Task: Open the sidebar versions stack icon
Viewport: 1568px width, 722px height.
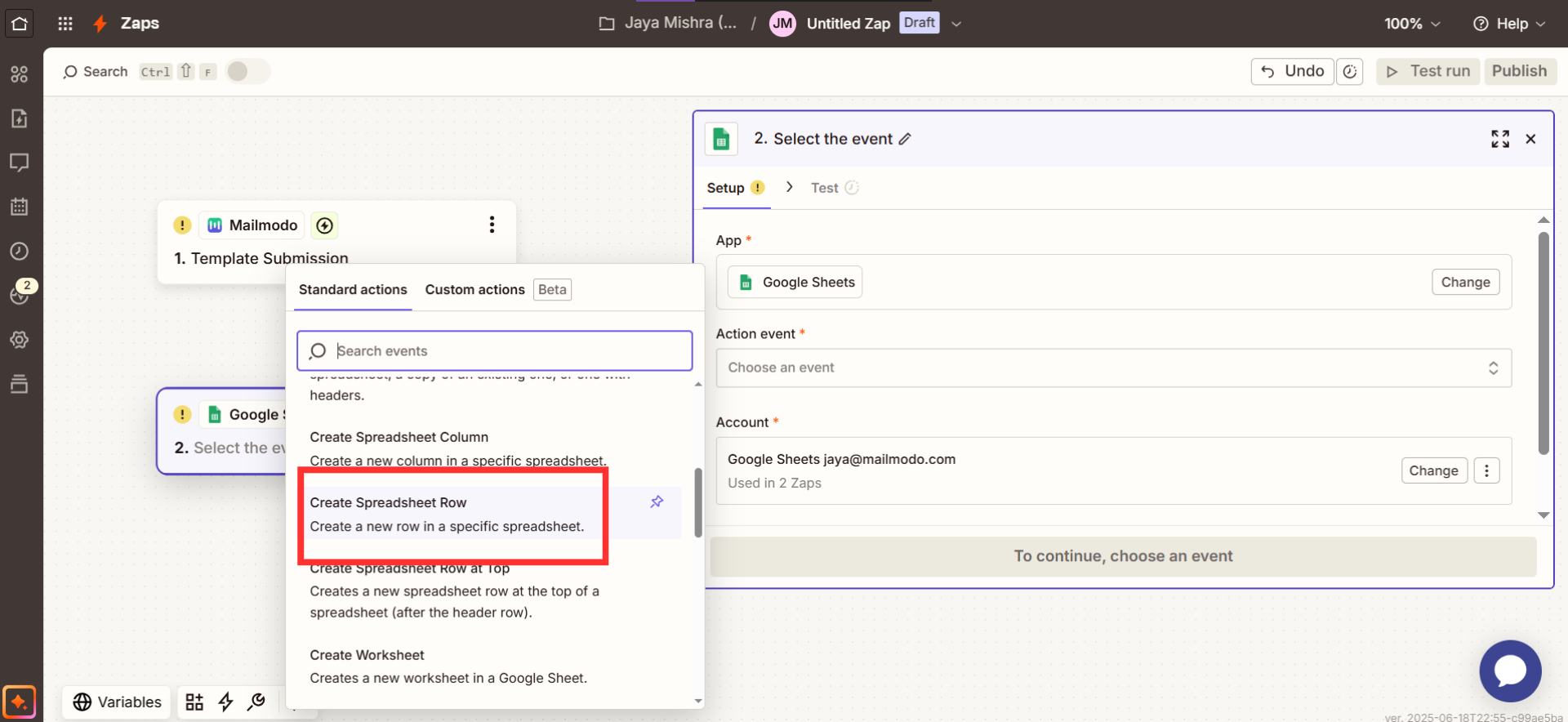Action: point(20,384)
